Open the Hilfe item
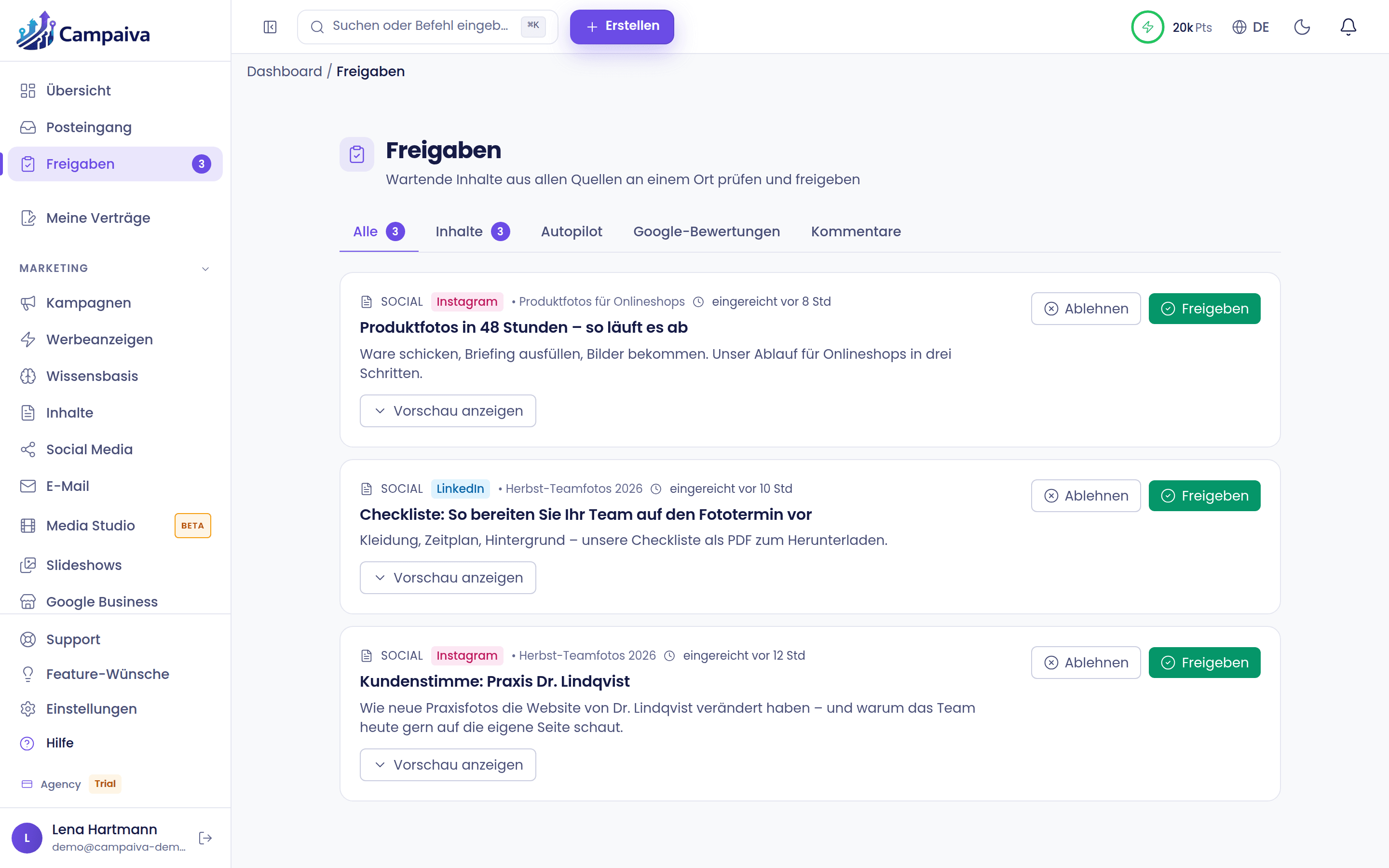The image size is (1389, 868). (x=115, y=743)
